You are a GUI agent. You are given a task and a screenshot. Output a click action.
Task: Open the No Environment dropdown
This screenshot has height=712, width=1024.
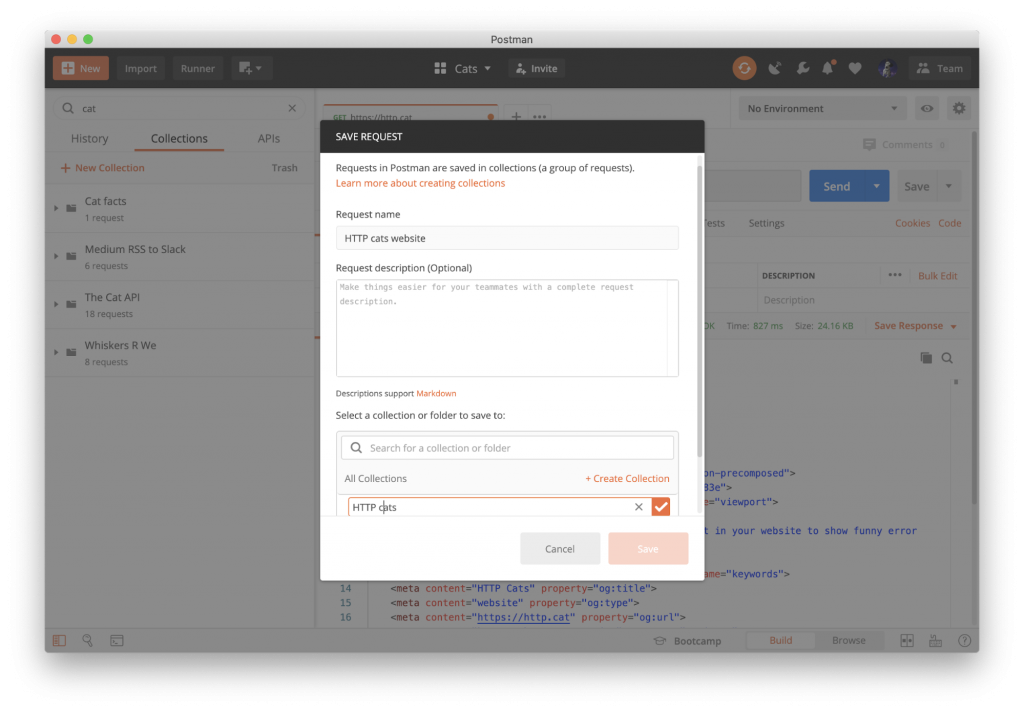[x=822, y=108]
